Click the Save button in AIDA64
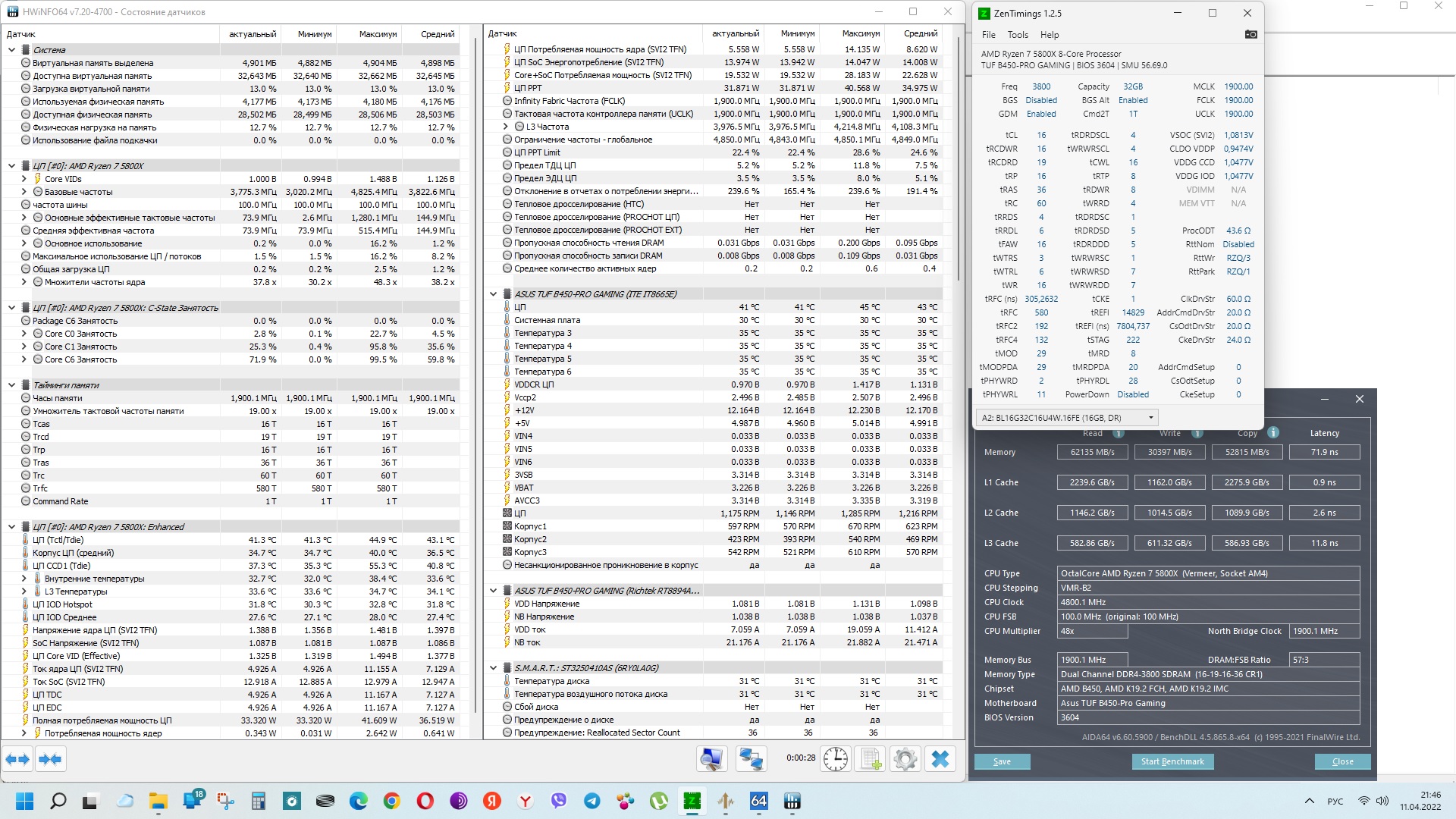 [1002, 761]
